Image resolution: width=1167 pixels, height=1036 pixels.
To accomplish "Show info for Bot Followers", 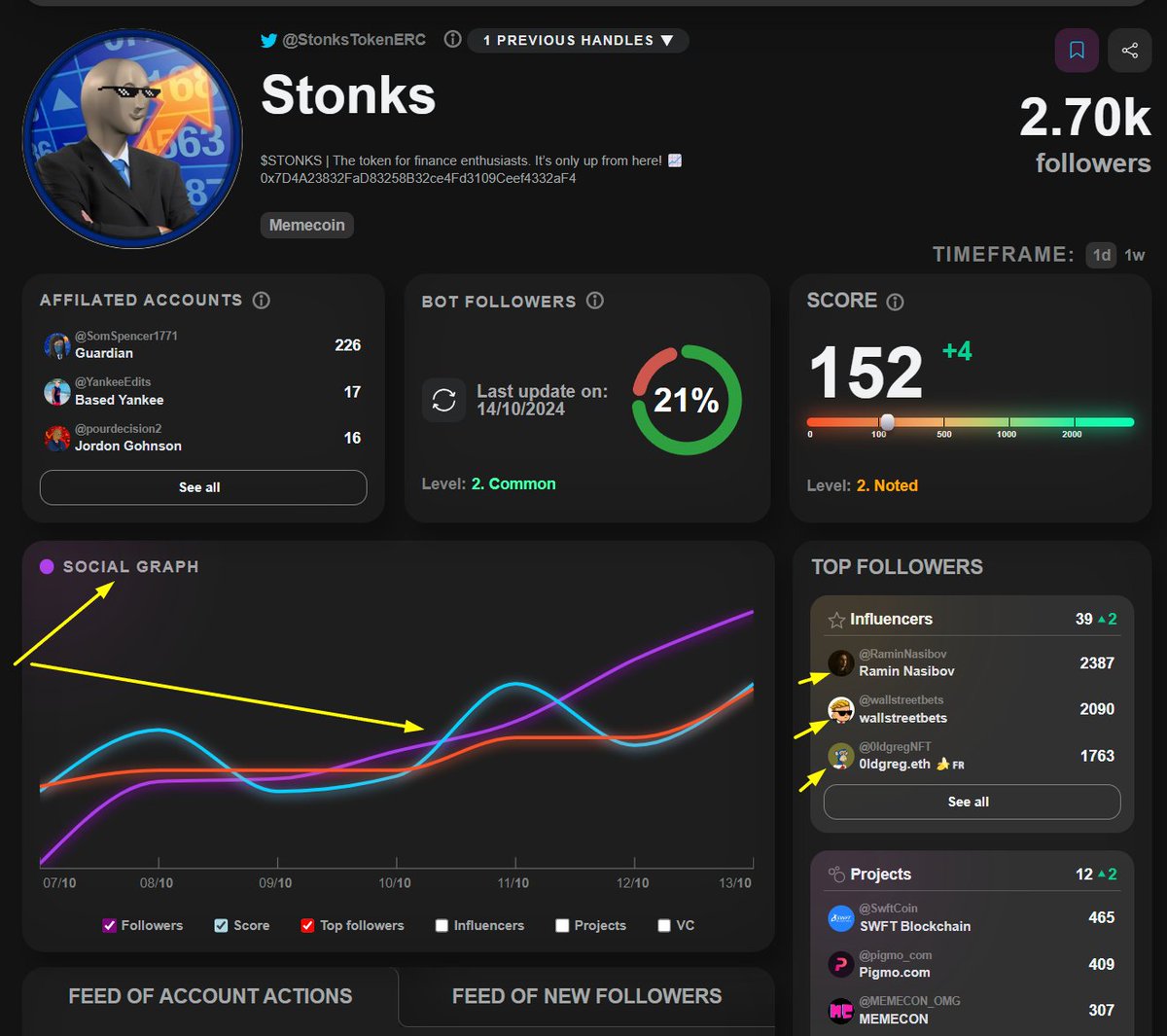I will pyautogui.click(x=595, y=301).
